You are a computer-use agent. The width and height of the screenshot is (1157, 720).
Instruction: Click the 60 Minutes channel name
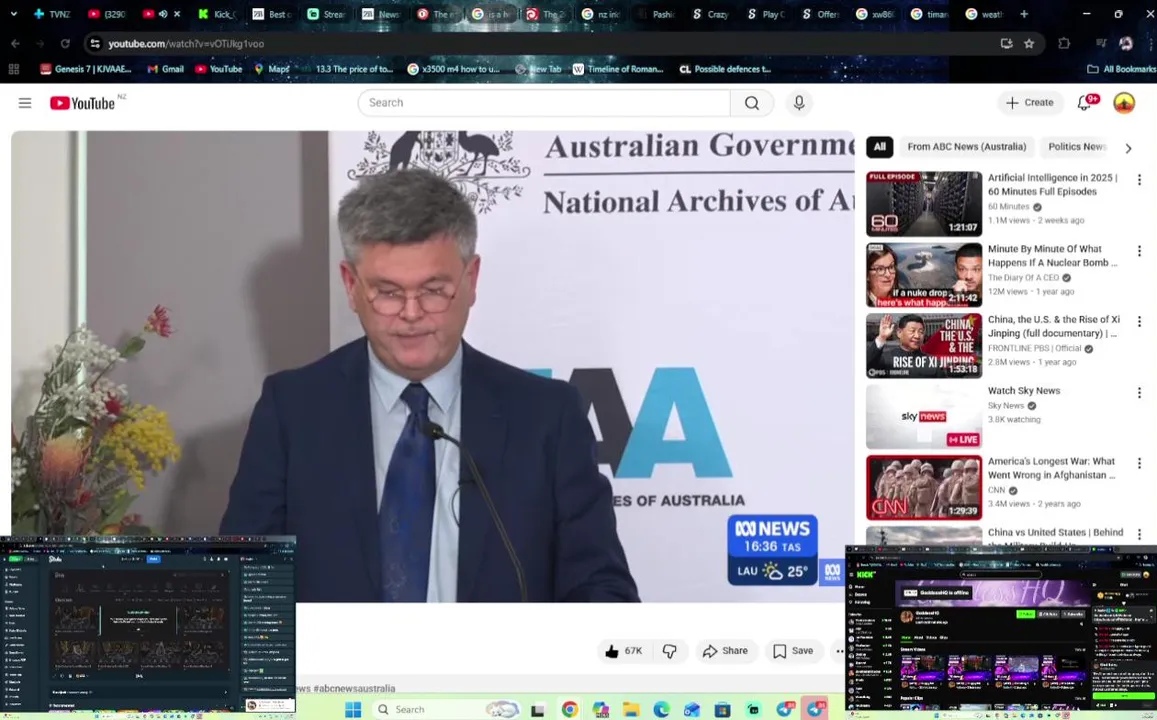pyautogui.click(x=1009, y=207)
